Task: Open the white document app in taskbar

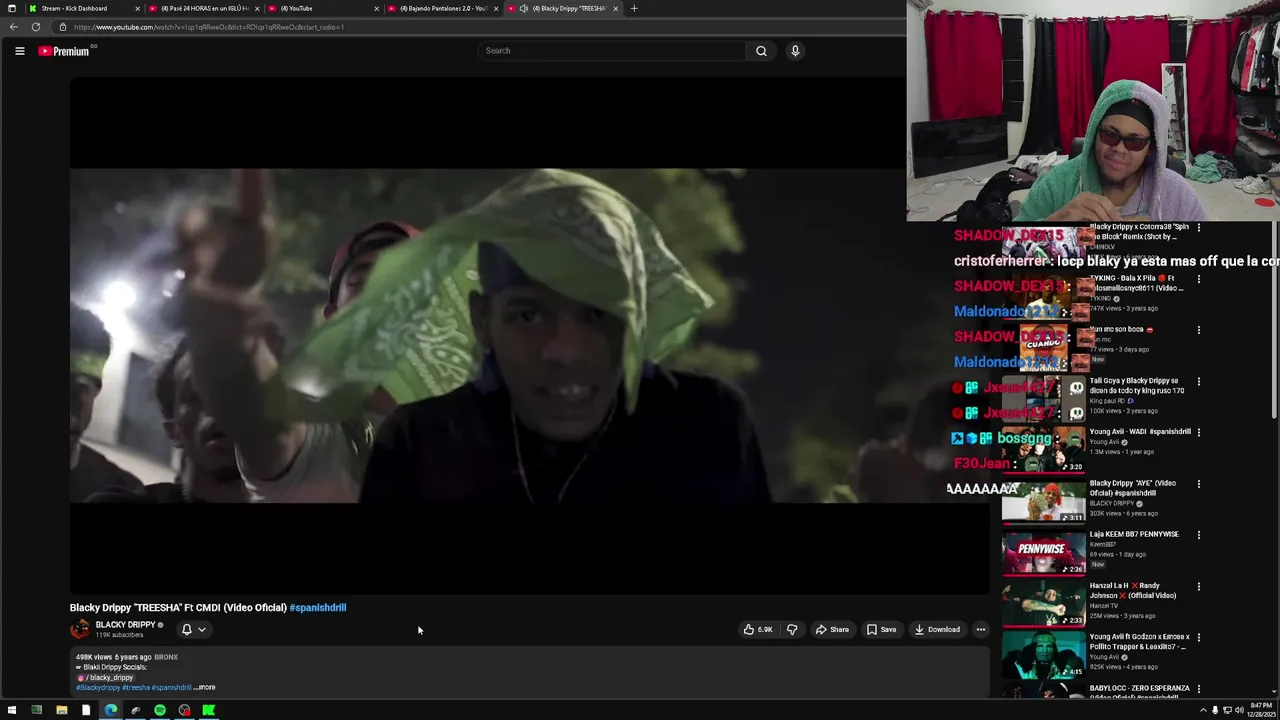Action: tap(86, 711)
